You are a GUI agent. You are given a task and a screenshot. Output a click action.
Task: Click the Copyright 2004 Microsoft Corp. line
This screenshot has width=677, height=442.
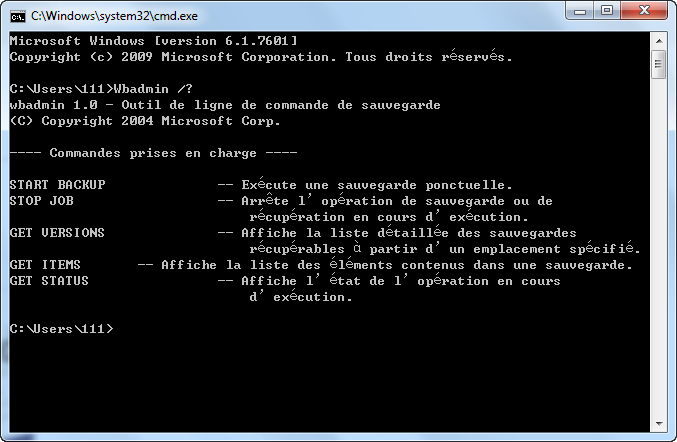tap(145, 121)
